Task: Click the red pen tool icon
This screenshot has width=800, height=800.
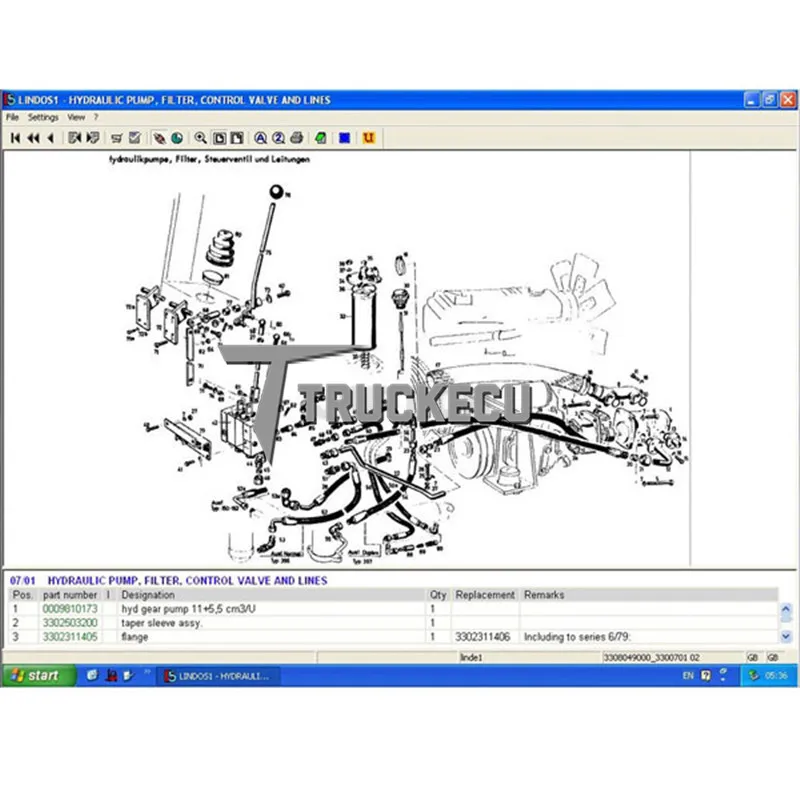Action: click(x=159, y=138)
